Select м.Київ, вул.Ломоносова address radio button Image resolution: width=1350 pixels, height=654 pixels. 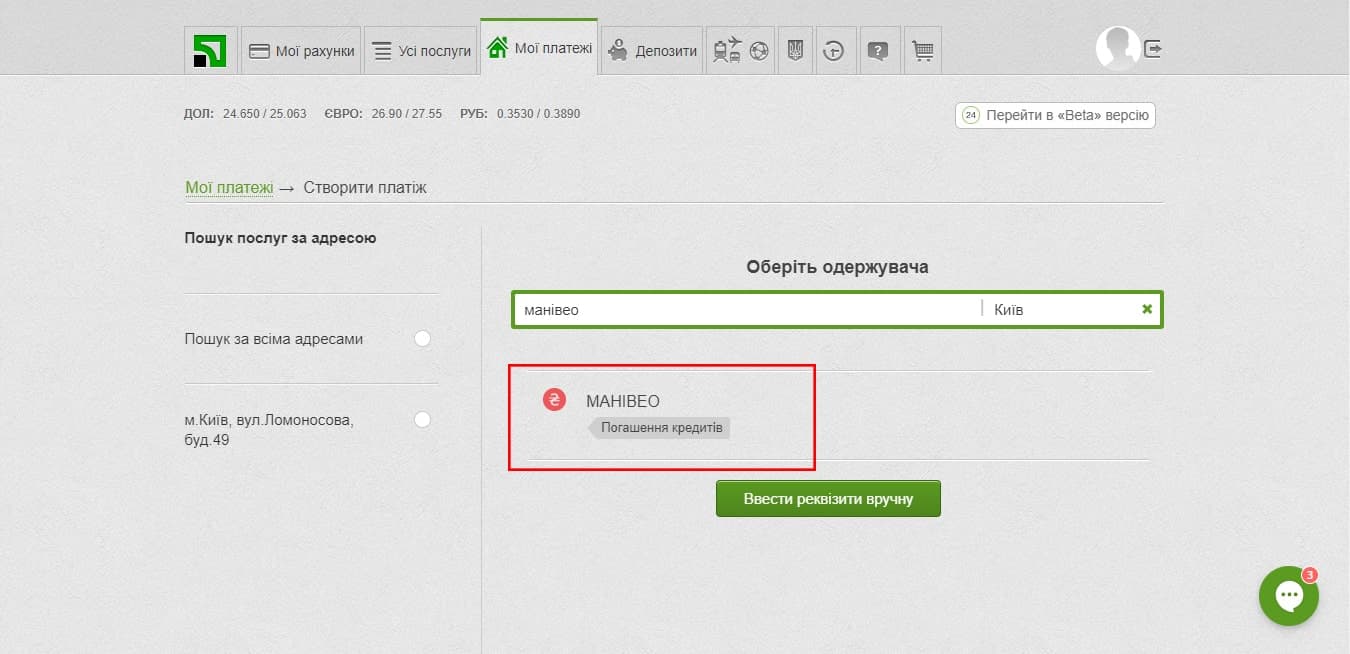(422, 419)
